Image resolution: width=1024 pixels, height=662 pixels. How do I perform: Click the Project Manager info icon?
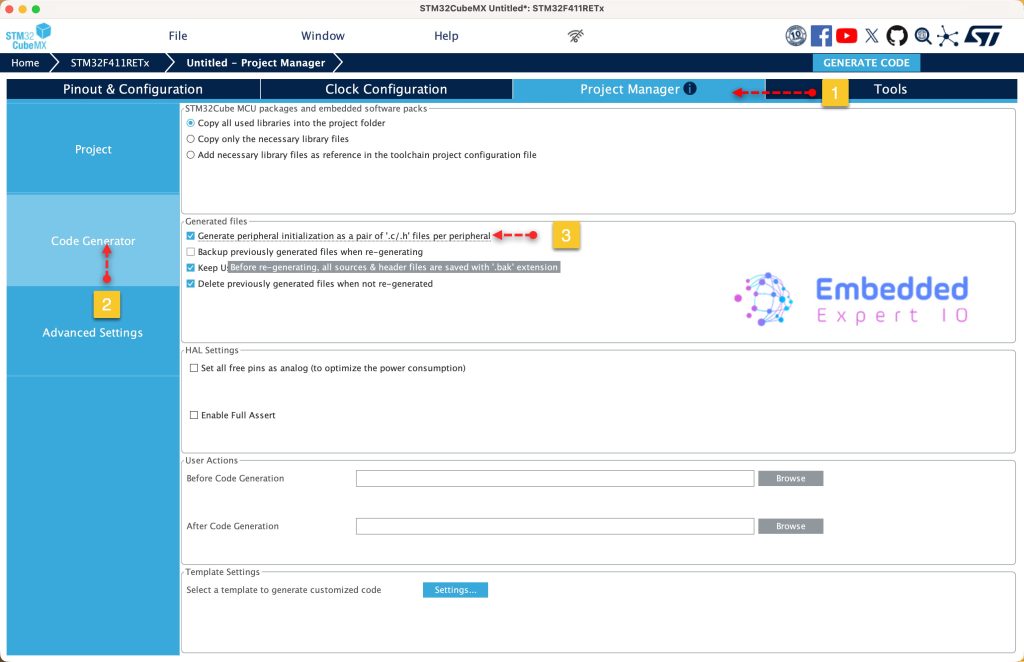[x=690, y=89]
